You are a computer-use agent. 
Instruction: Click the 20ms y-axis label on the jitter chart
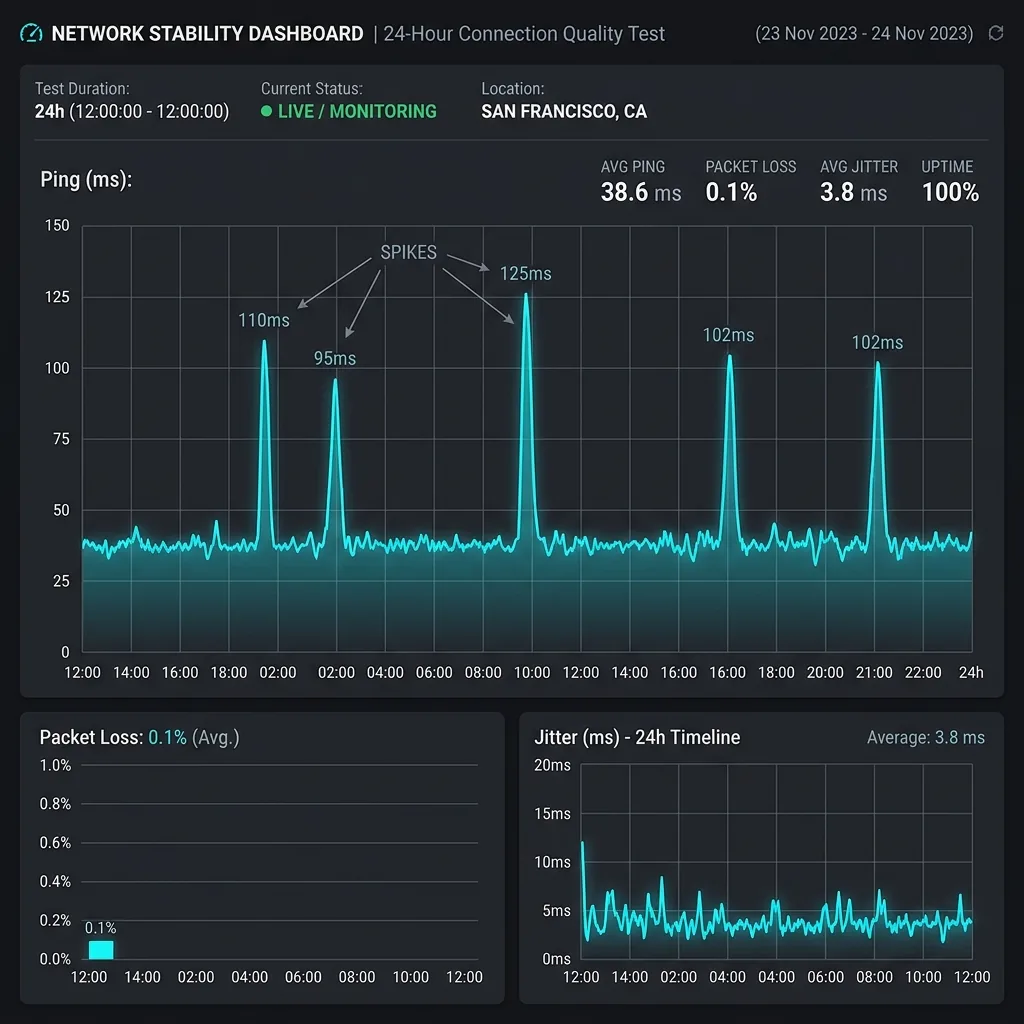pyautogui.click(x=552, y=765)
